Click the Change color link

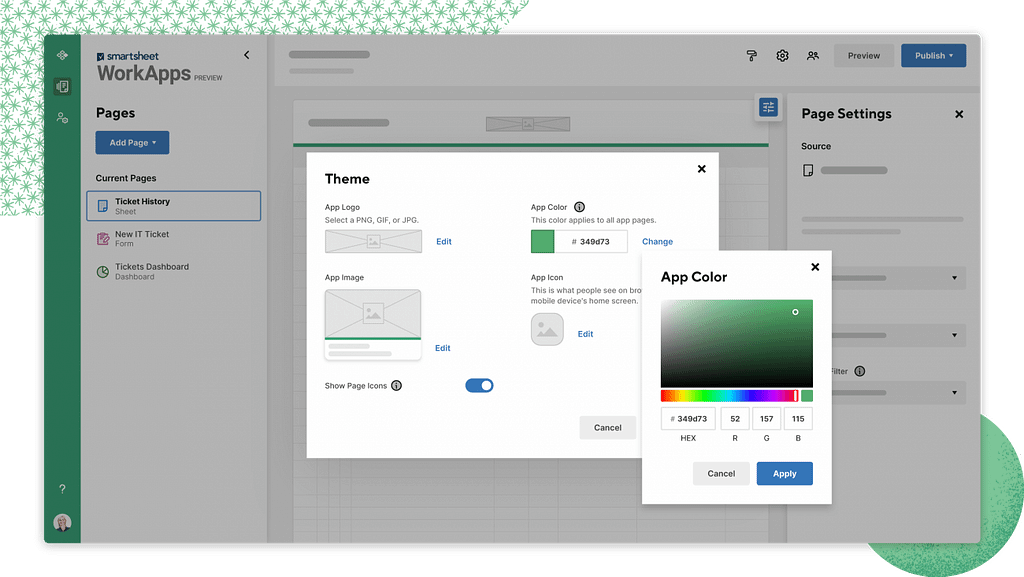[x=657, y=242]
